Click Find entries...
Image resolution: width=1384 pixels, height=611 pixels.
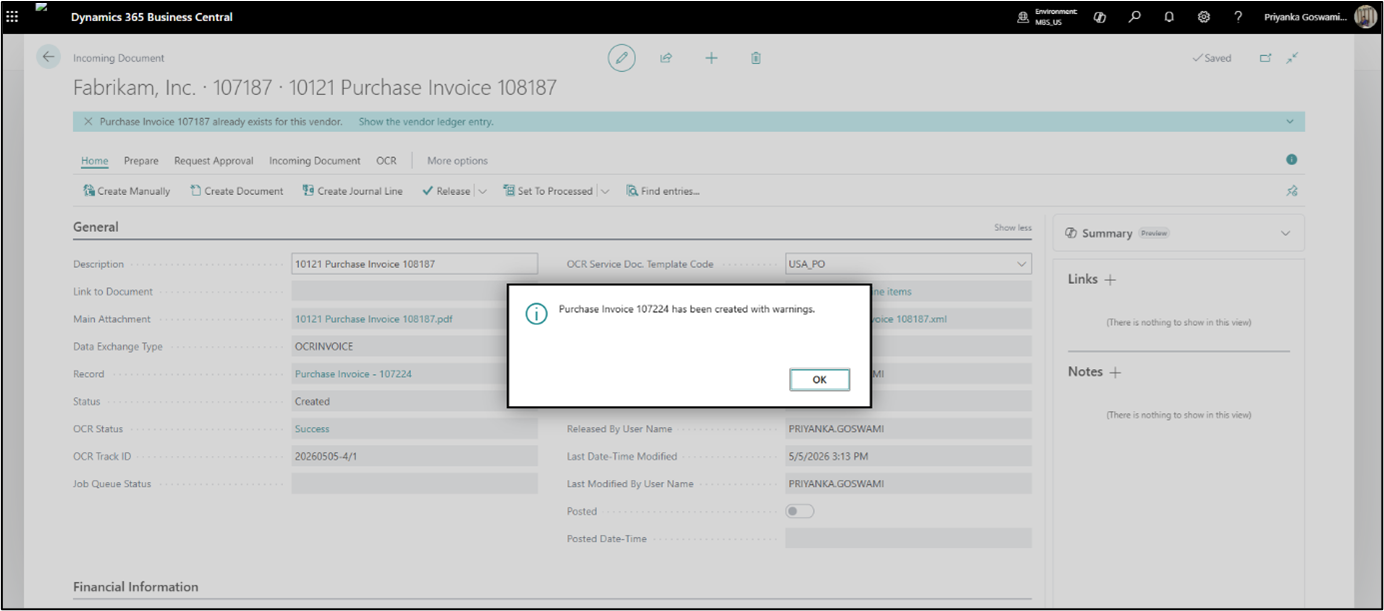point(663,191)
